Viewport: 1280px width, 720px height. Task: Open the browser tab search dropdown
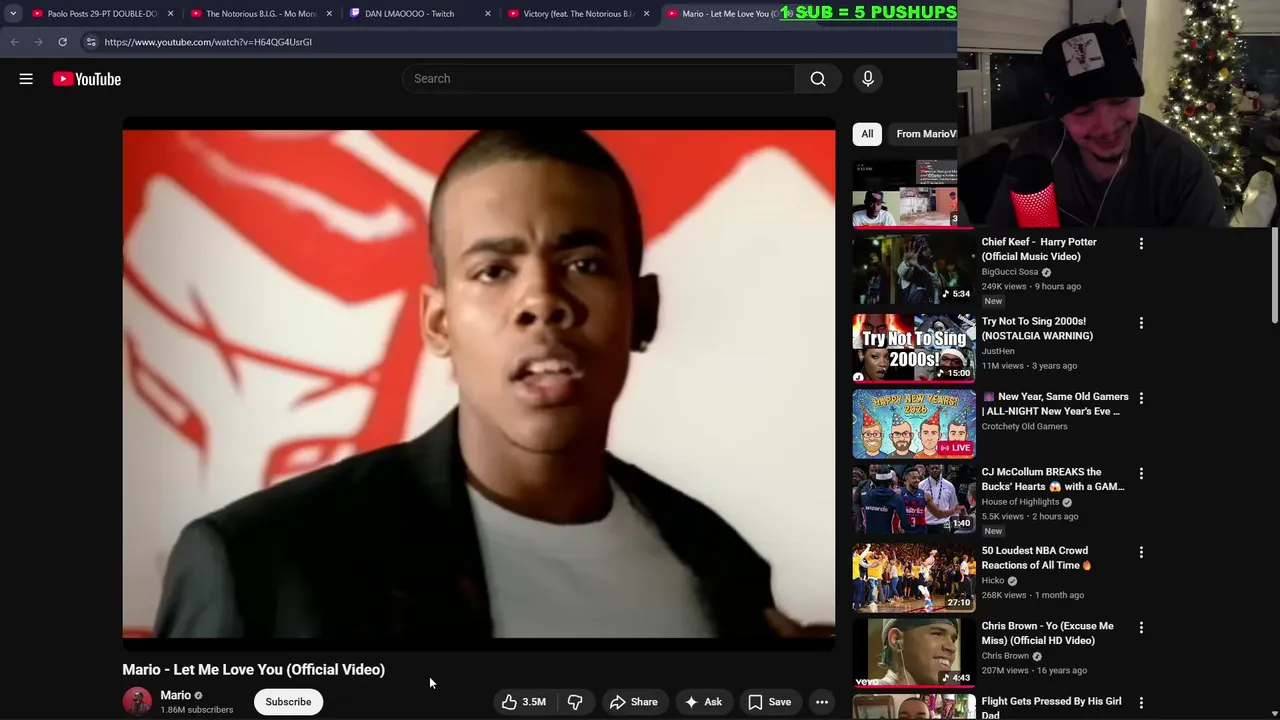12,14
